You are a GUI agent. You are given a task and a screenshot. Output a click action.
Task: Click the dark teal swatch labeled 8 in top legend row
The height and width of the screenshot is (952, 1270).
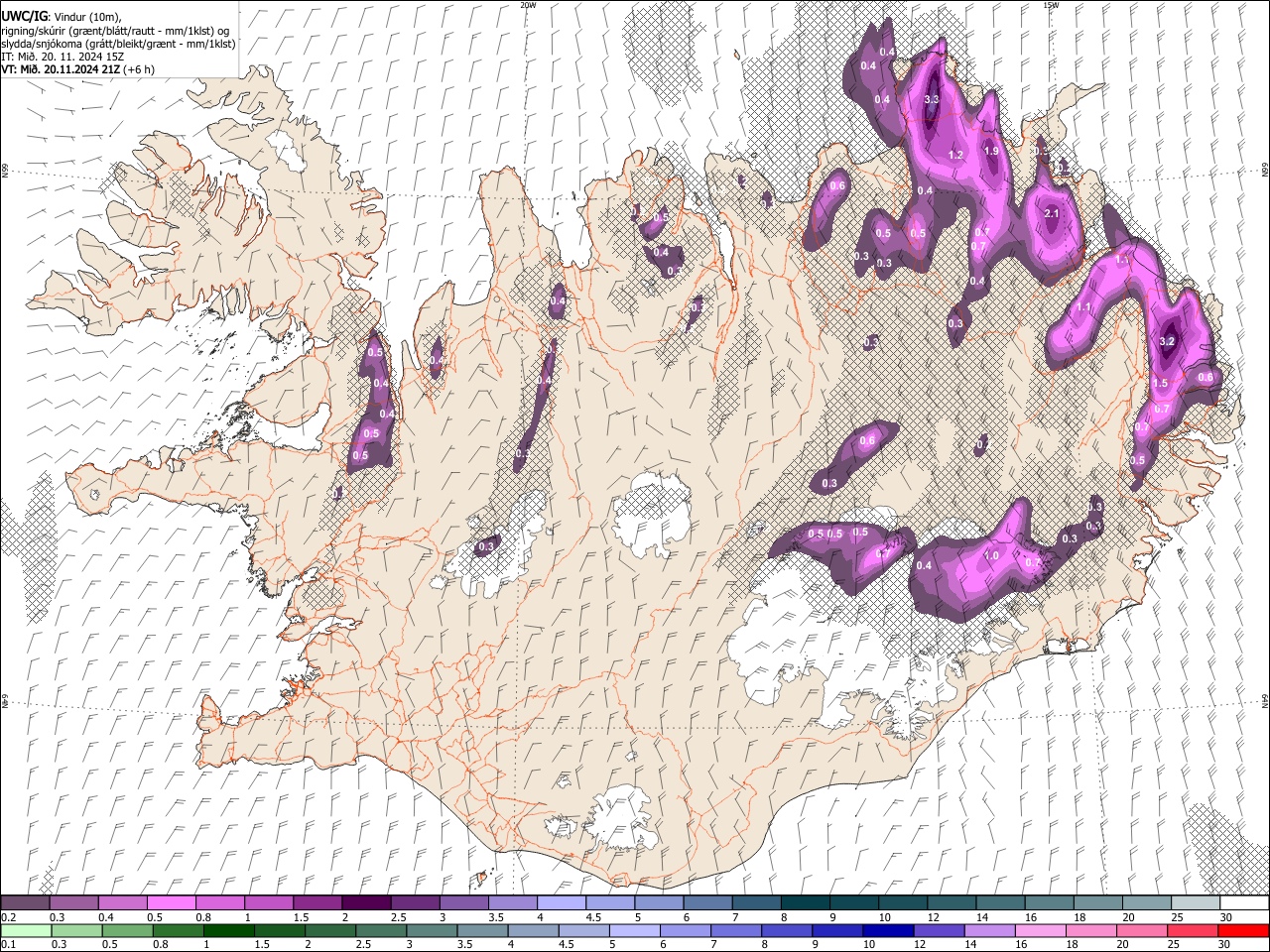805,903
